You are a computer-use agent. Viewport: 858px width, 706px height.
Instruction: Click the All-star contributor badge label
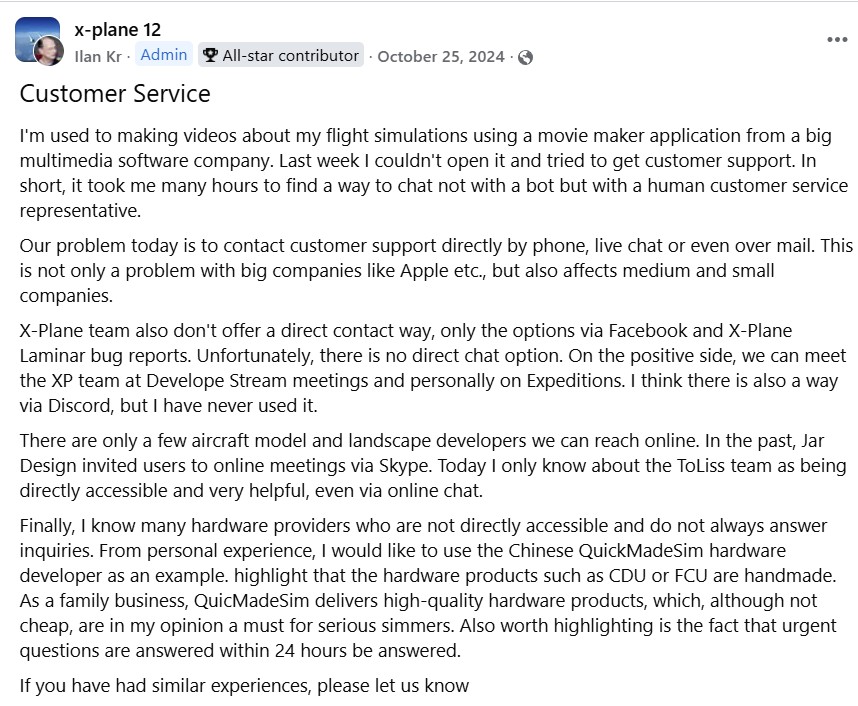pos(290,56)
